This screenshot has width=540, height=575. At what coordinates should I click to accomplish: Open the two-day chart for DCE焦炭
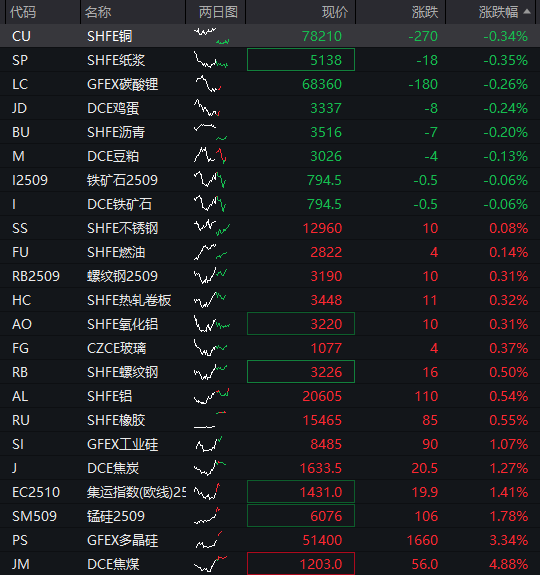(210, 468)
